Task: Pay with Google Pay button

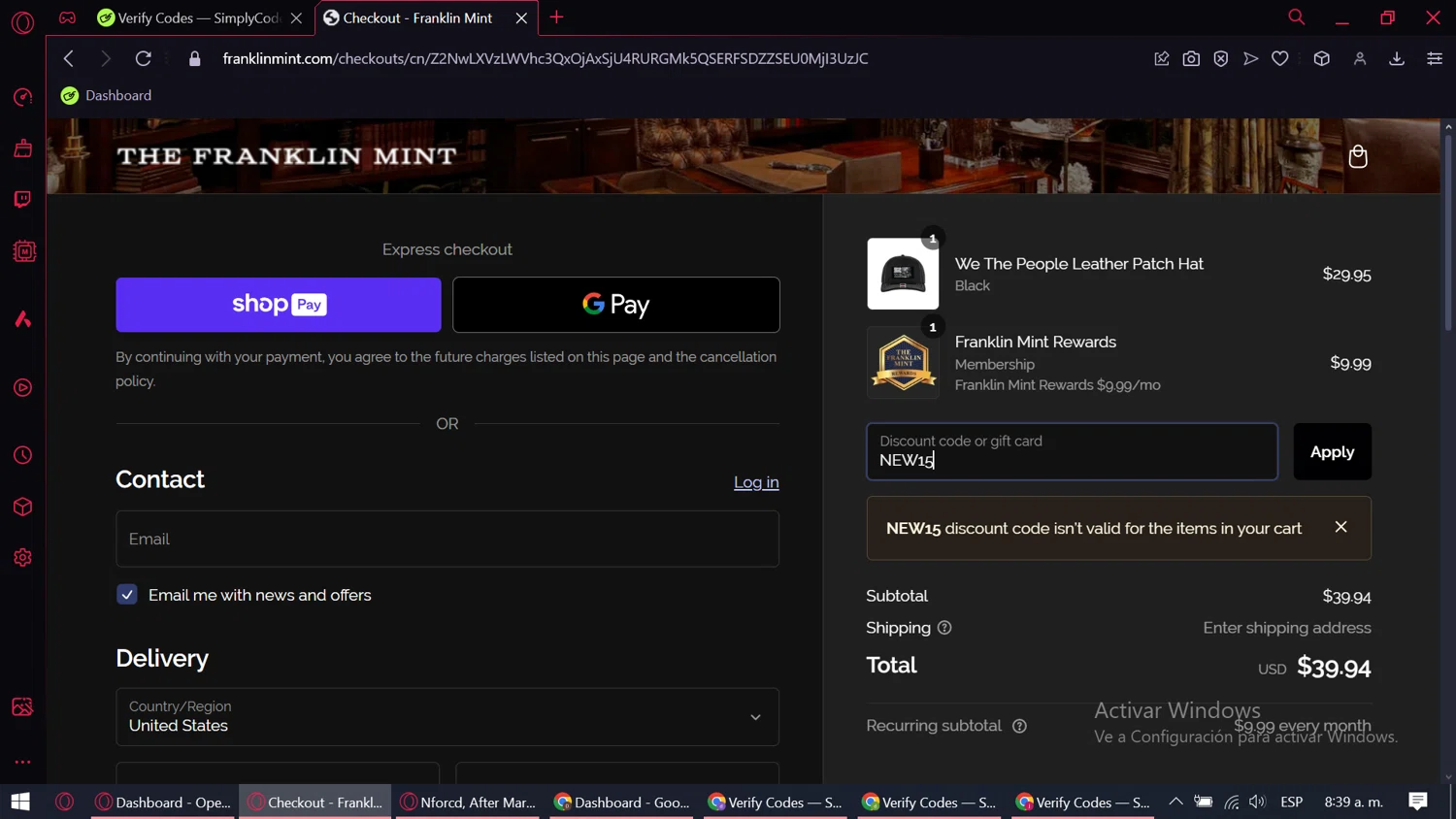Action: pos(616,305)
